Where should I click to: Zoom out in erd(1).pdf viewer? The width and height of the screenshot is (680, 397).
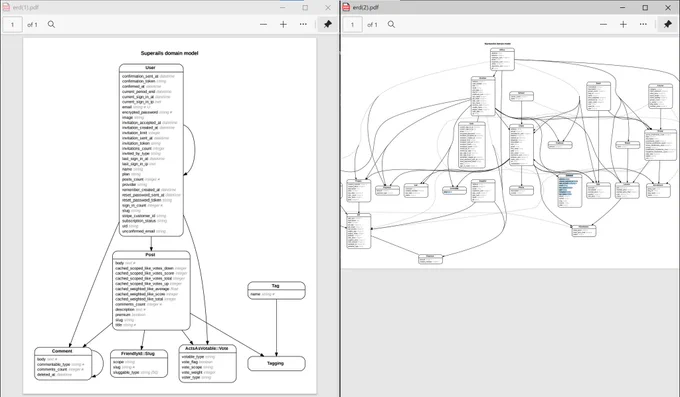263,24
